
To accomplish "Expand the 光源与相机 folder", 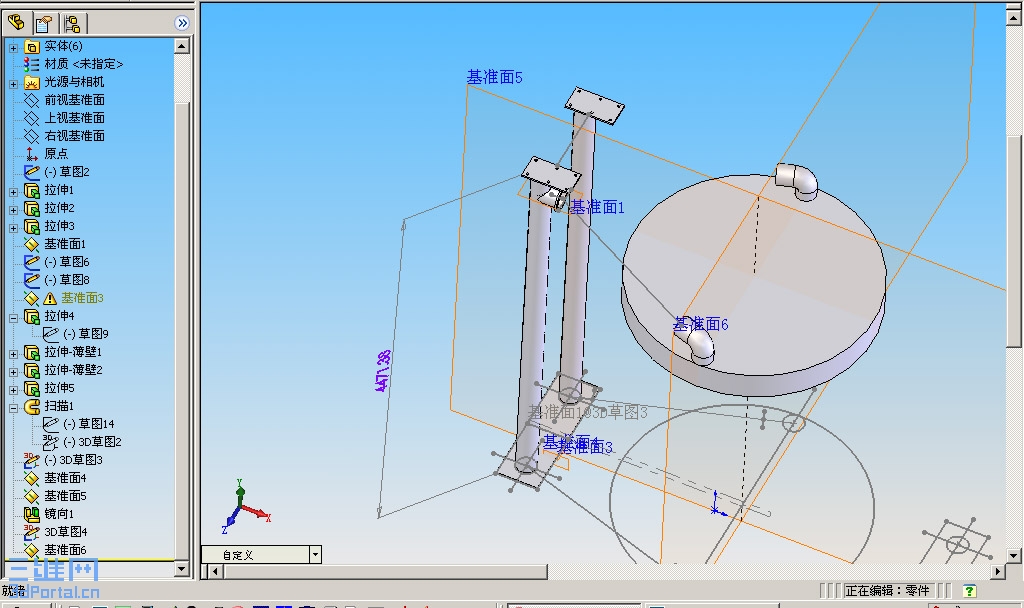I will 13,84.
